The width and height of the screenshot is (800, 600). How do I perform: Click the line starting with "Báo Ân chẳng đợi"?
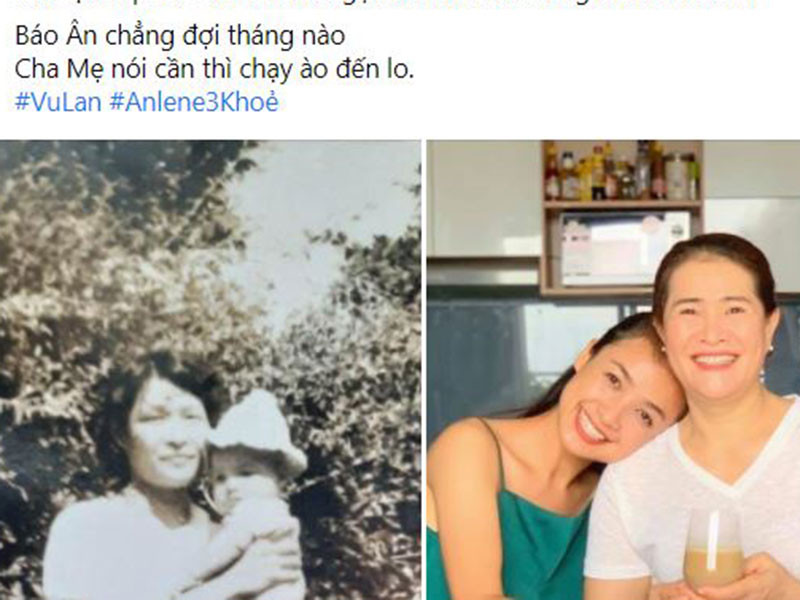pyautogui.click(x=180, y=36)
